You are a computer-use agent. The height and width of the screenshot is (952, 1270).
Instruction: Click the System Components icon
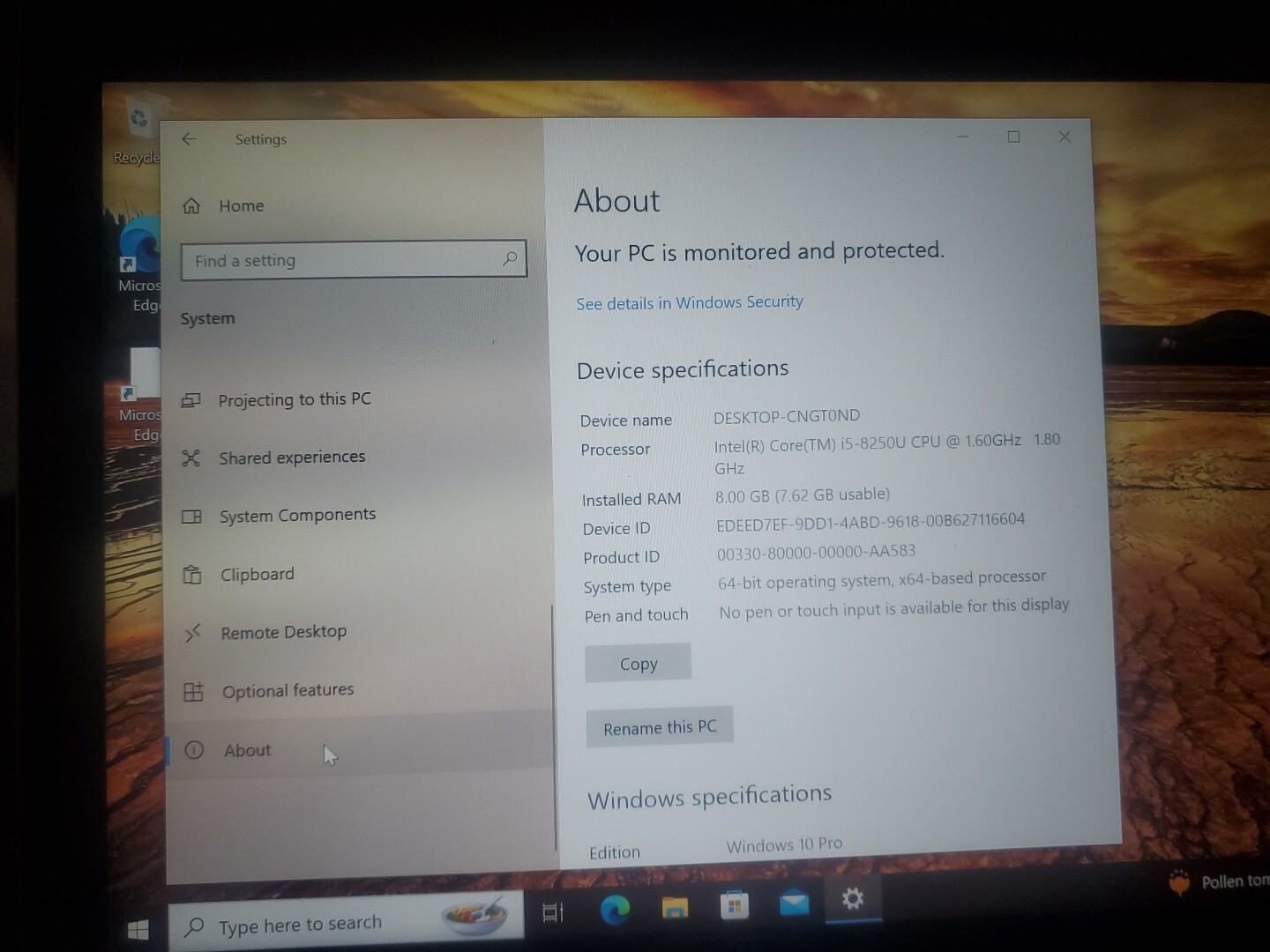(x=191, y=517)
